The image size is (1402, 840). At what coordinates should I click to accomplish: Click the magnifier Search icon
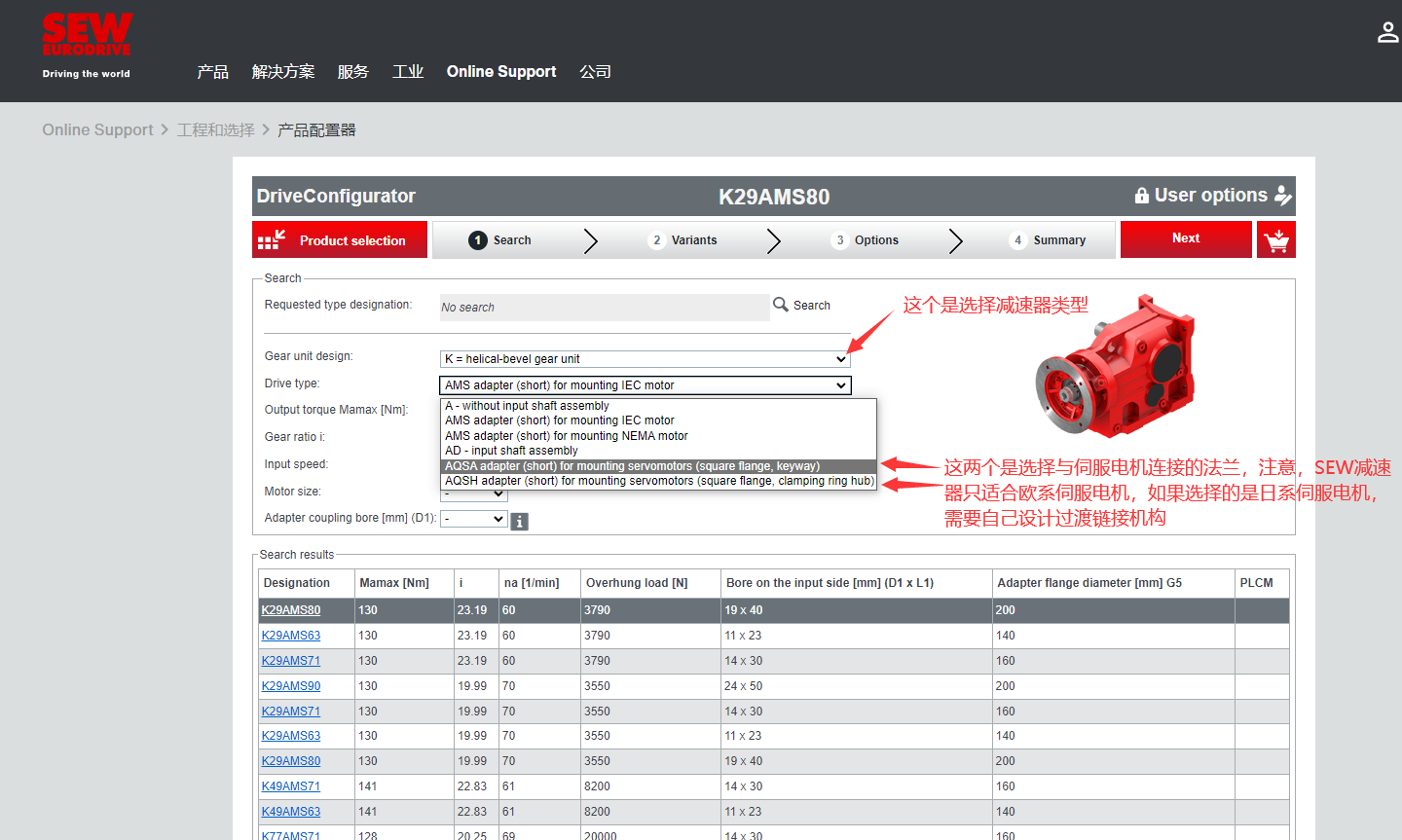781,305
